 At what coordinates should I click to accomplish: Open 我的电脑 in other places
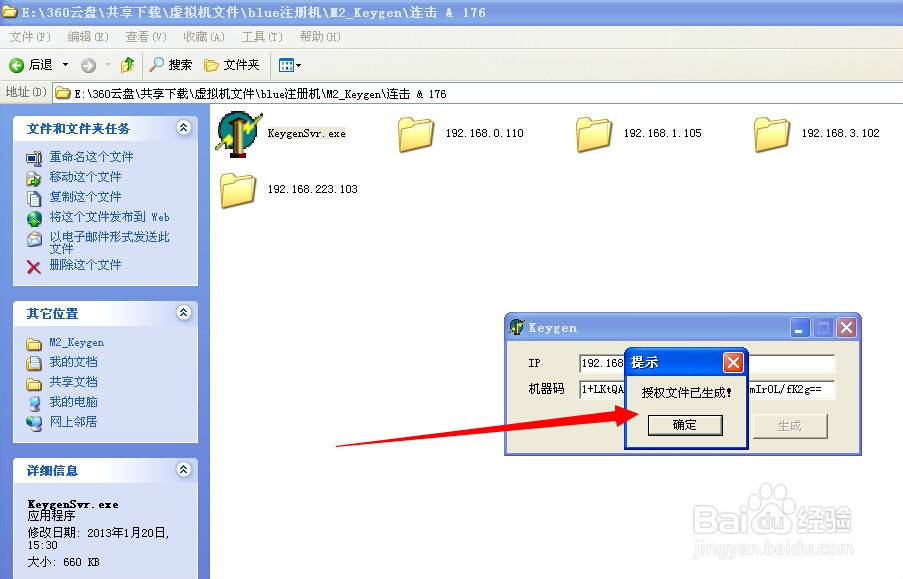[73, 402]
